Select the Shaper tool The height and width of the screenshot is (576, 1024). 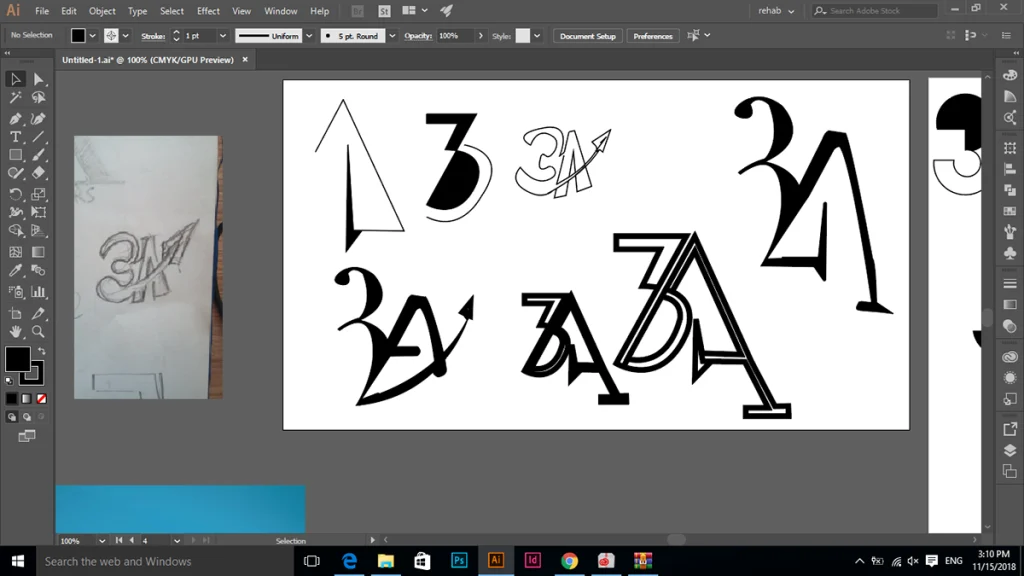tap(15, 174)
